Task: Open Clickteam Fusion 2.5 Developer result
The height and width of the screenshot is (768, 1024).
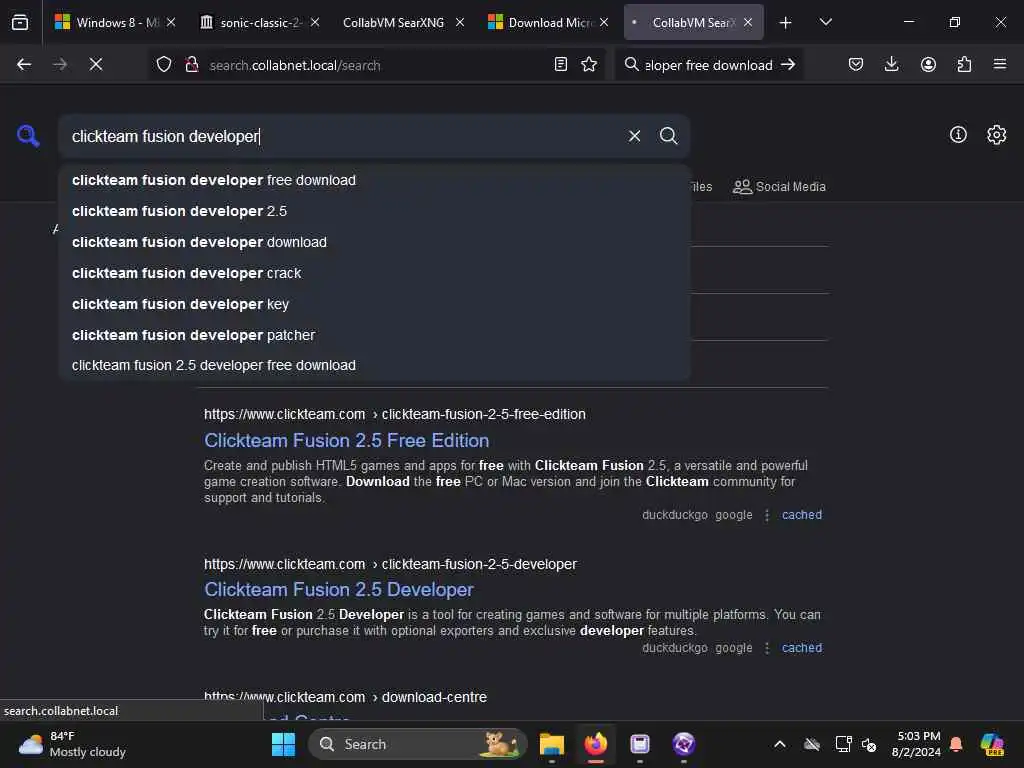Action: [338, 590]
